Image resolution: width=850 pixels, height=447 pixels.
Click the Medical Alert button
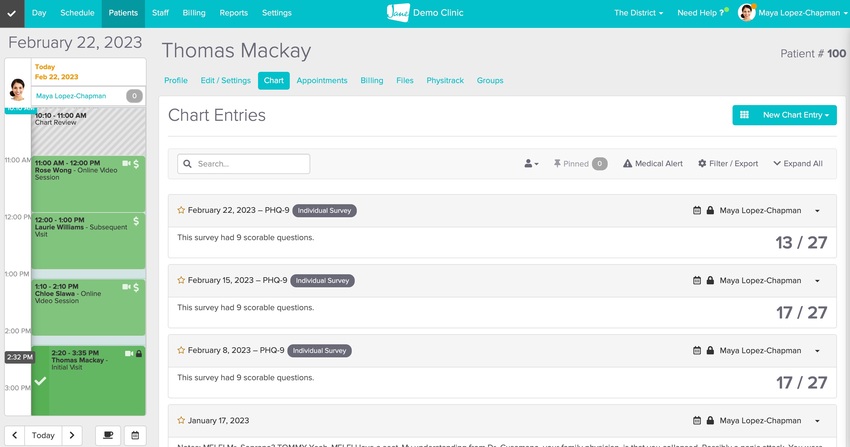click(x=653, y=164)
